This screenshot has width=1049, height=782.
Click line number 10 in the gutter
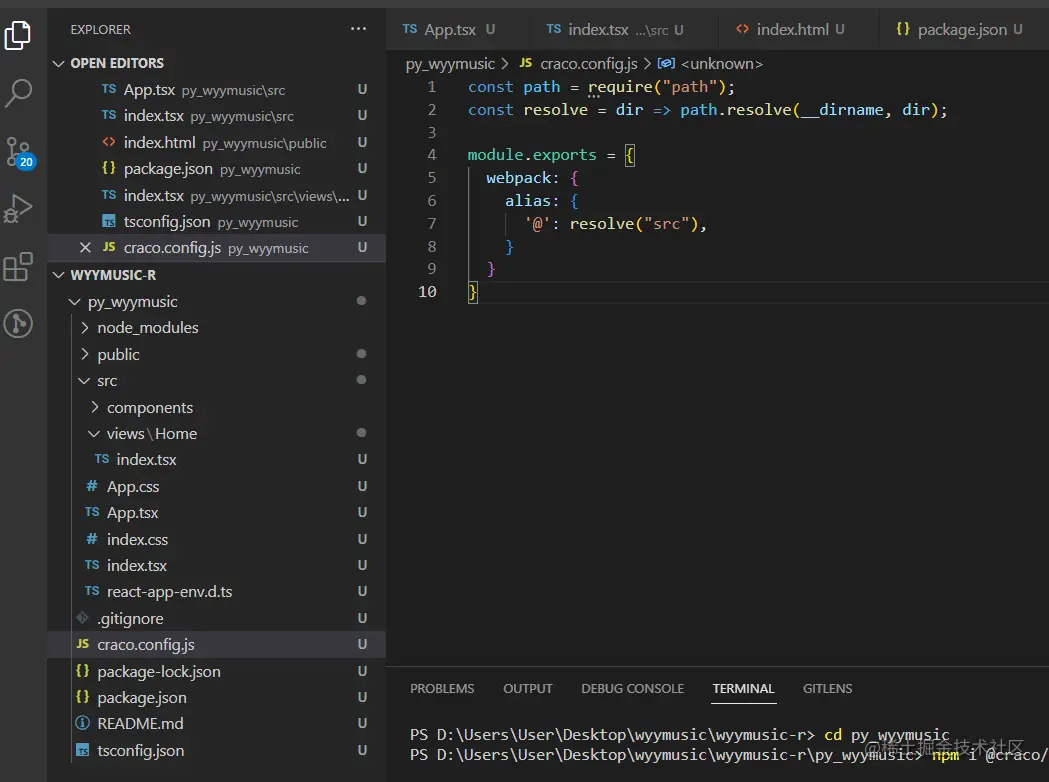point(427,292)
